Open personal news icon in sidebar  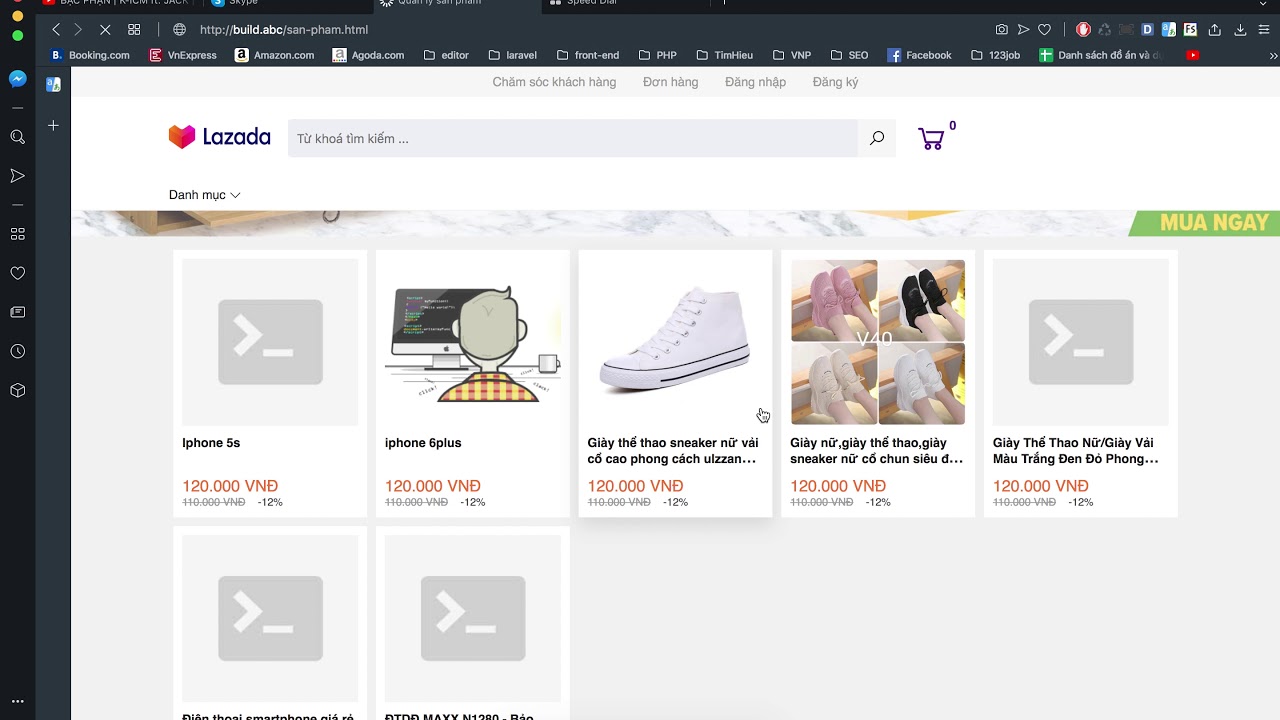point(17,312)
